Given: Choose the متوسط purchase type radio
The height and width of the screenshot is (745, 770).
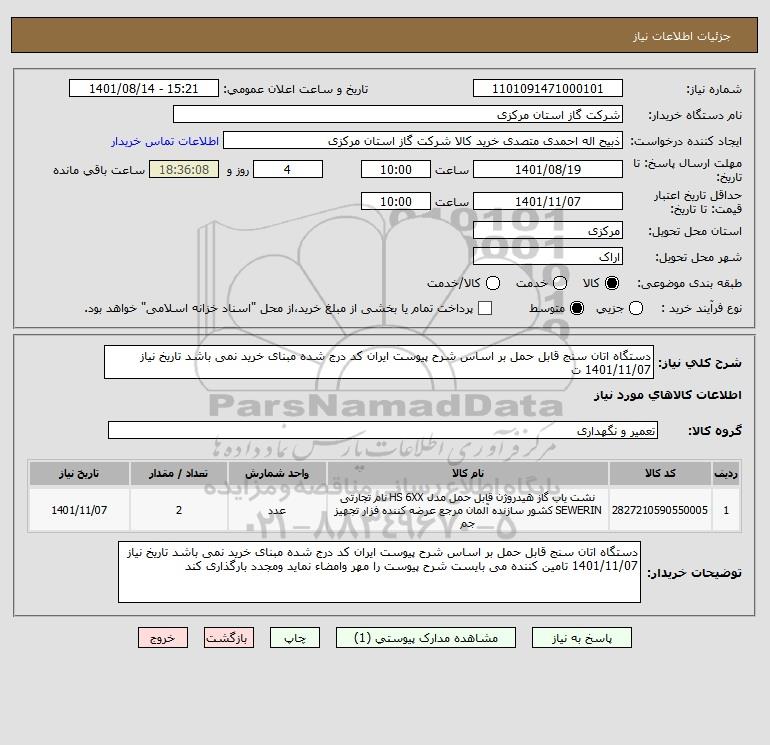Looking at the screenshot, I should (x=577, y=308).
